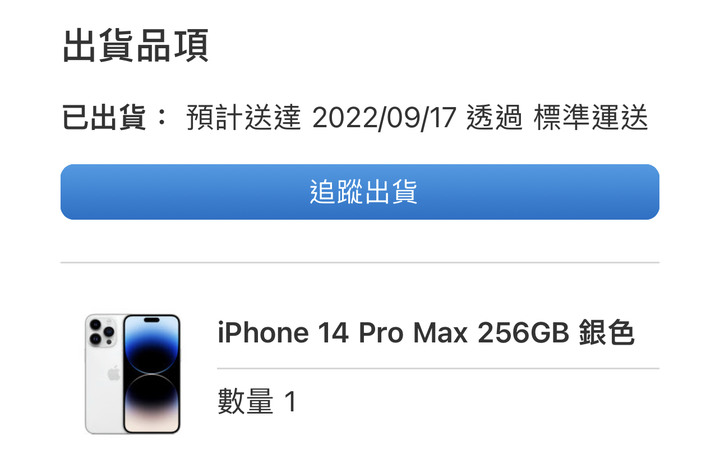
Task: Select the iPhone 14 Pro Max 256GB product title
Action: coord(393,333)
